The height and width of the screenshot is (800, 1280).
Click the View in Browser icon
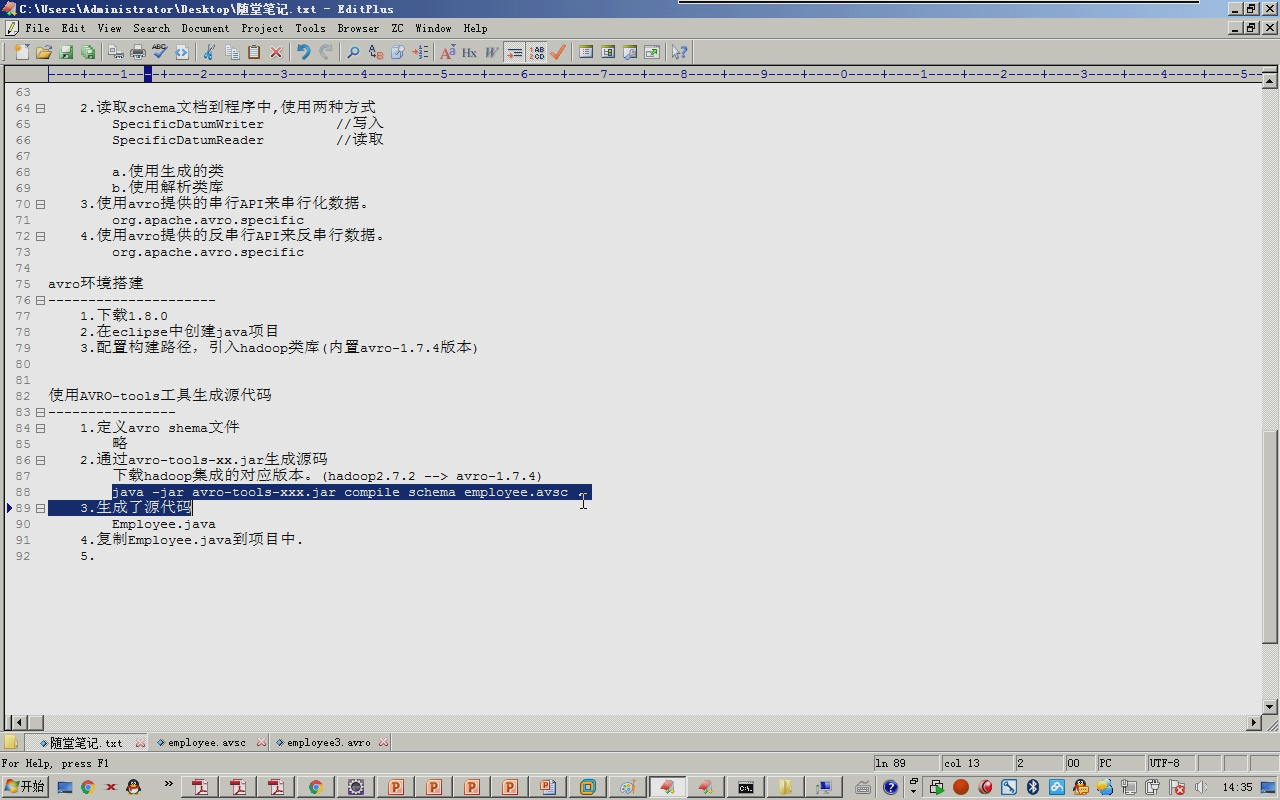pyautogui.click(x=652, y=52)
